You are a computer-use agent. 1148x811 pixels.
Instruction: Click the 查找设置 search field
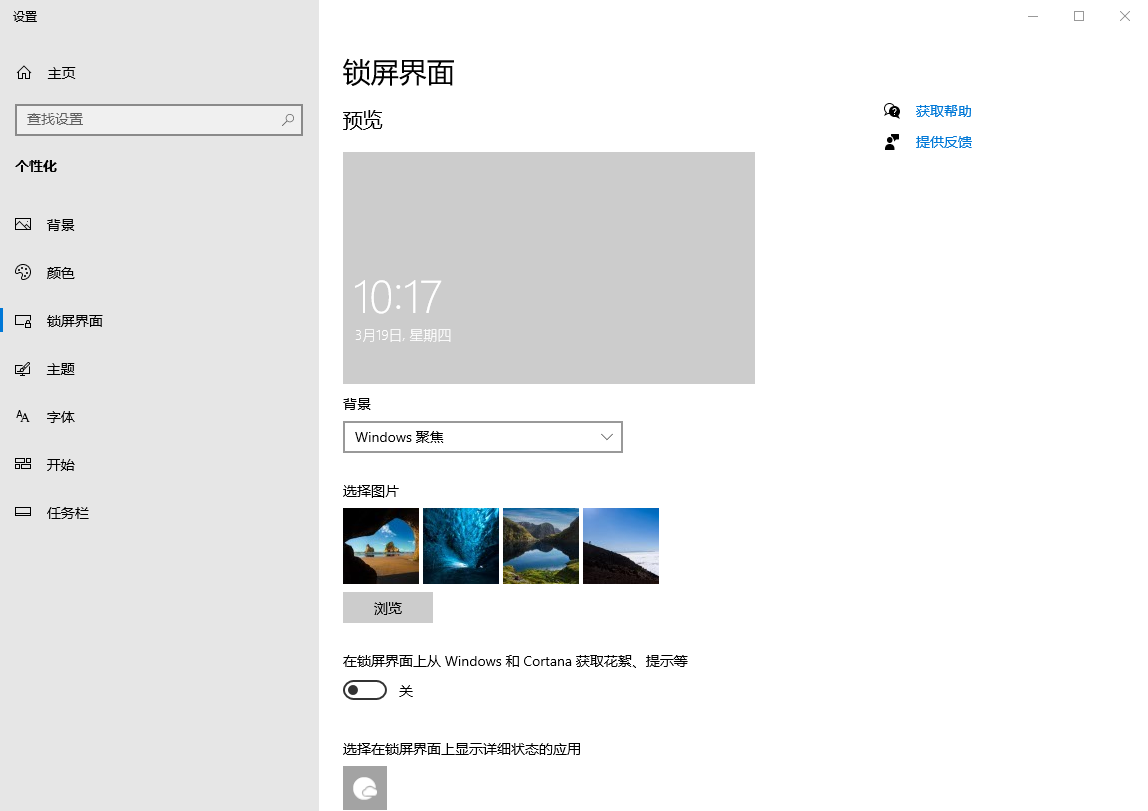(x=159, y=119)
